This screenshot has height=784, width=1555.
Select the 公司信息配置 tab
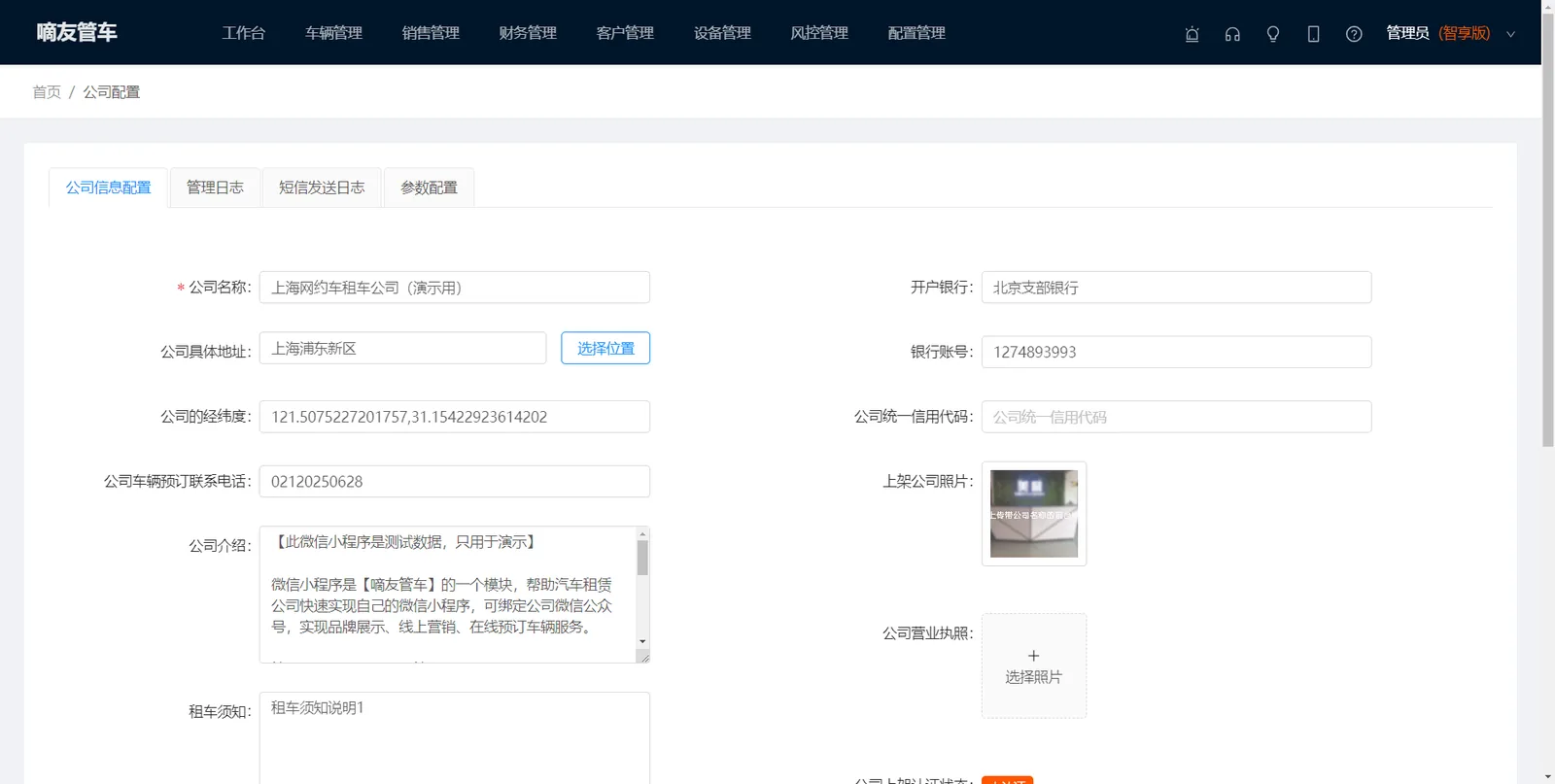[109, 187]
